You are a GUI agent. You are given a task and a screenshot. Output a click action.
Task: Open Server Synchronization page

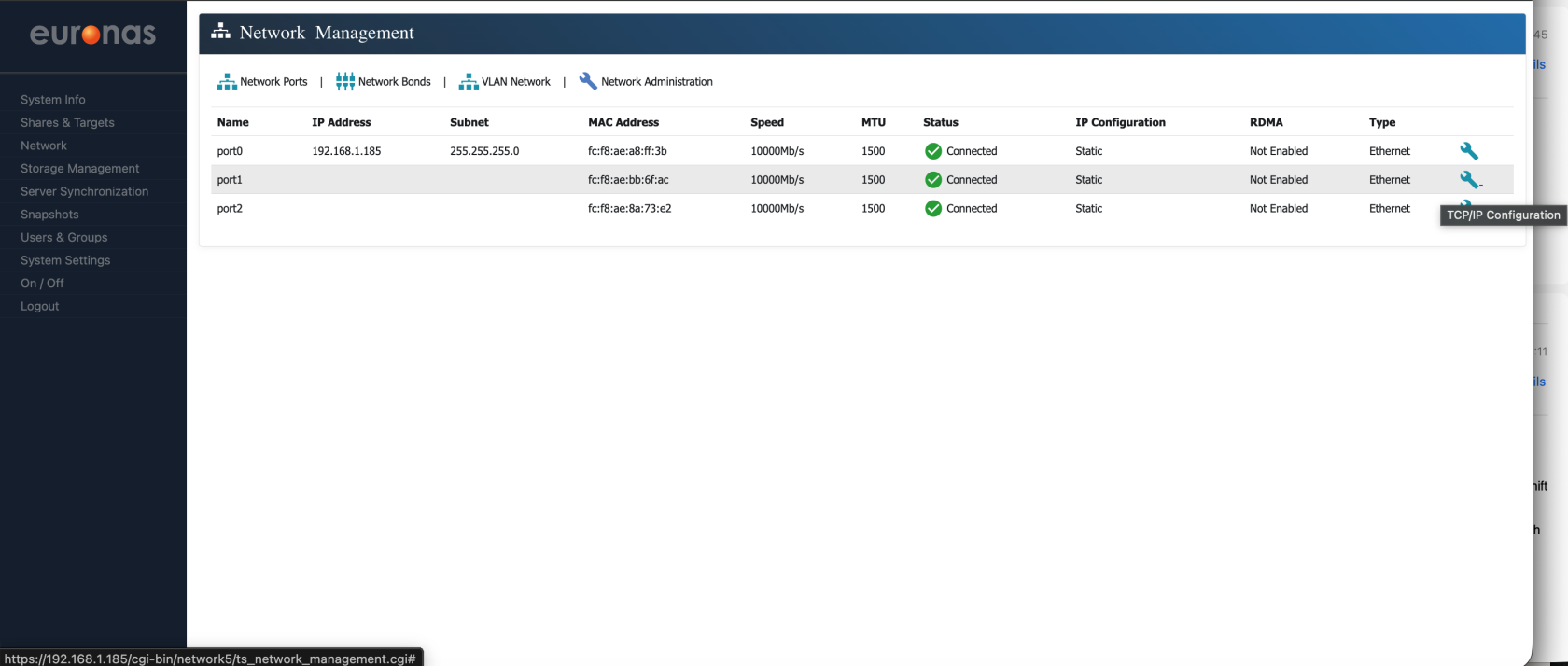84,191
